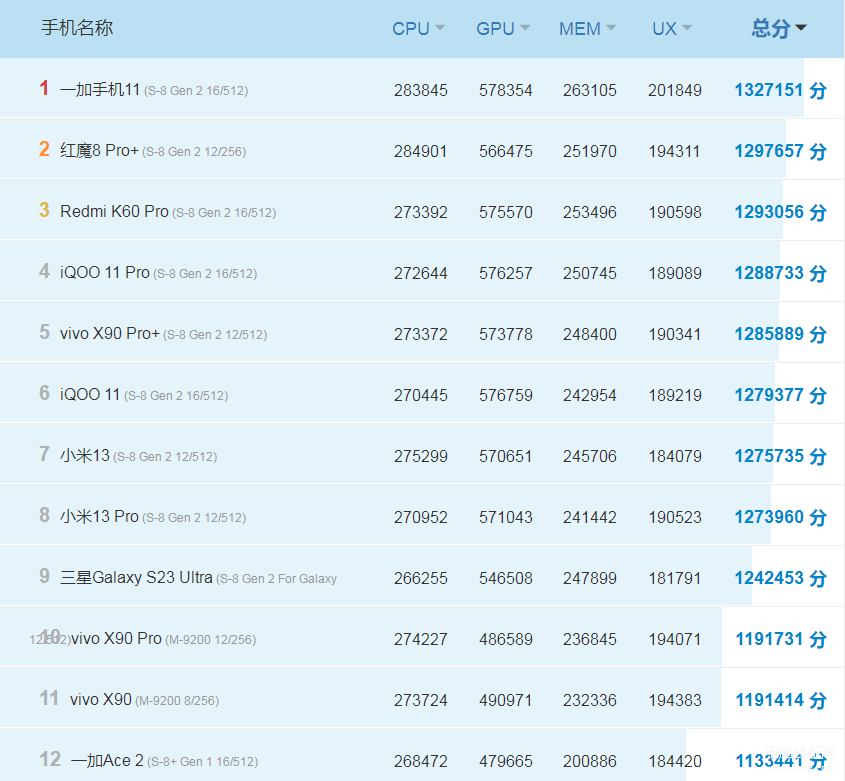This screenshot has width=845, height=781.
Task: Click GPU score 576759 for iQOO 11
Action: 505,395
